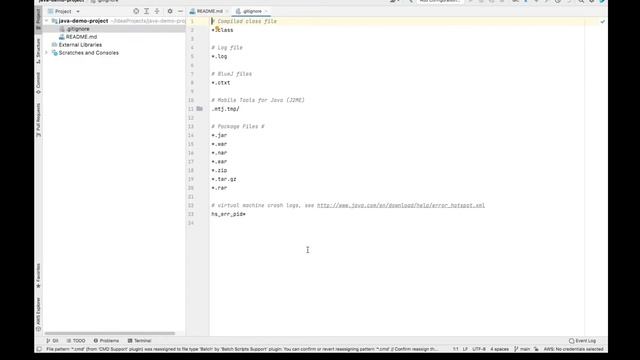The height and width of the screenshot is (360, 640).
Task: Open the Terminal tool window tab
Action: coord(140,340)
